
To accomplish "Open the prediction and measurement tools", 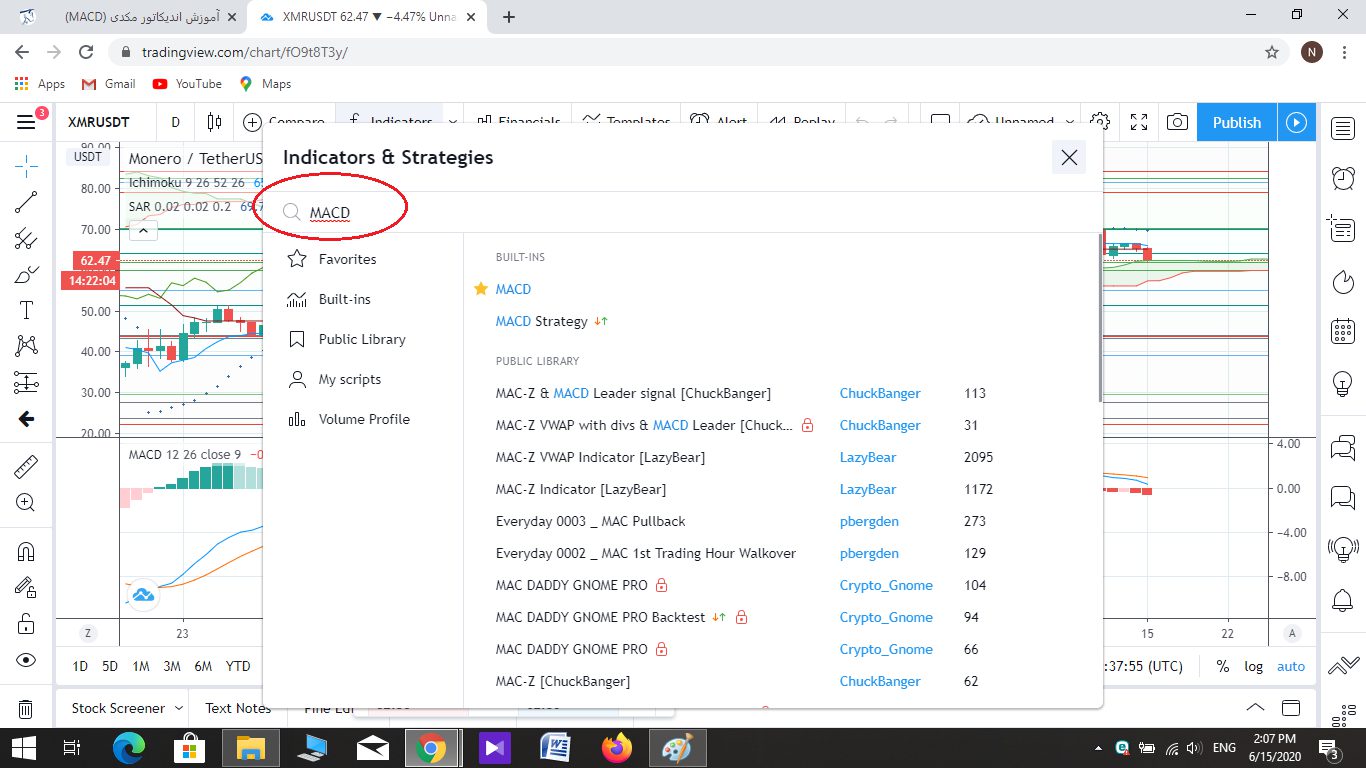I will [26, 382].
